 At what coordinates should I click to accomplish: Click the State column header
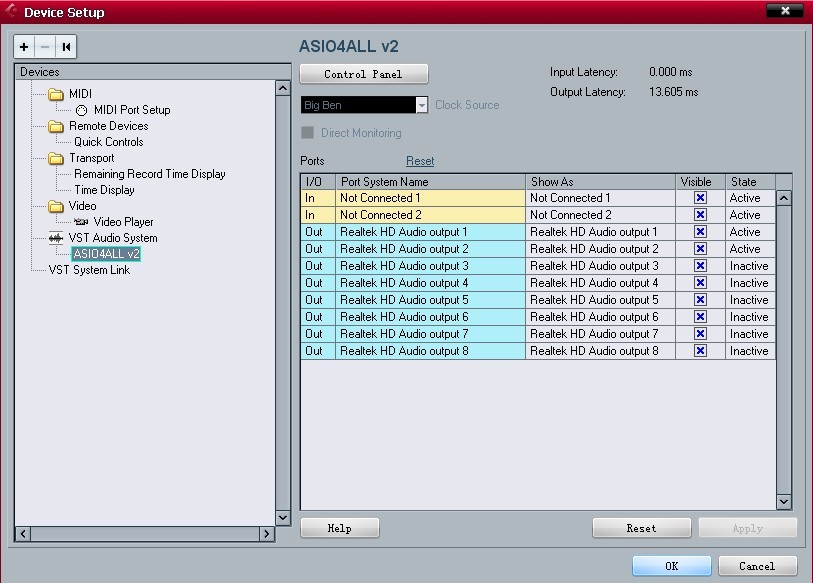(x=750, y=182)
